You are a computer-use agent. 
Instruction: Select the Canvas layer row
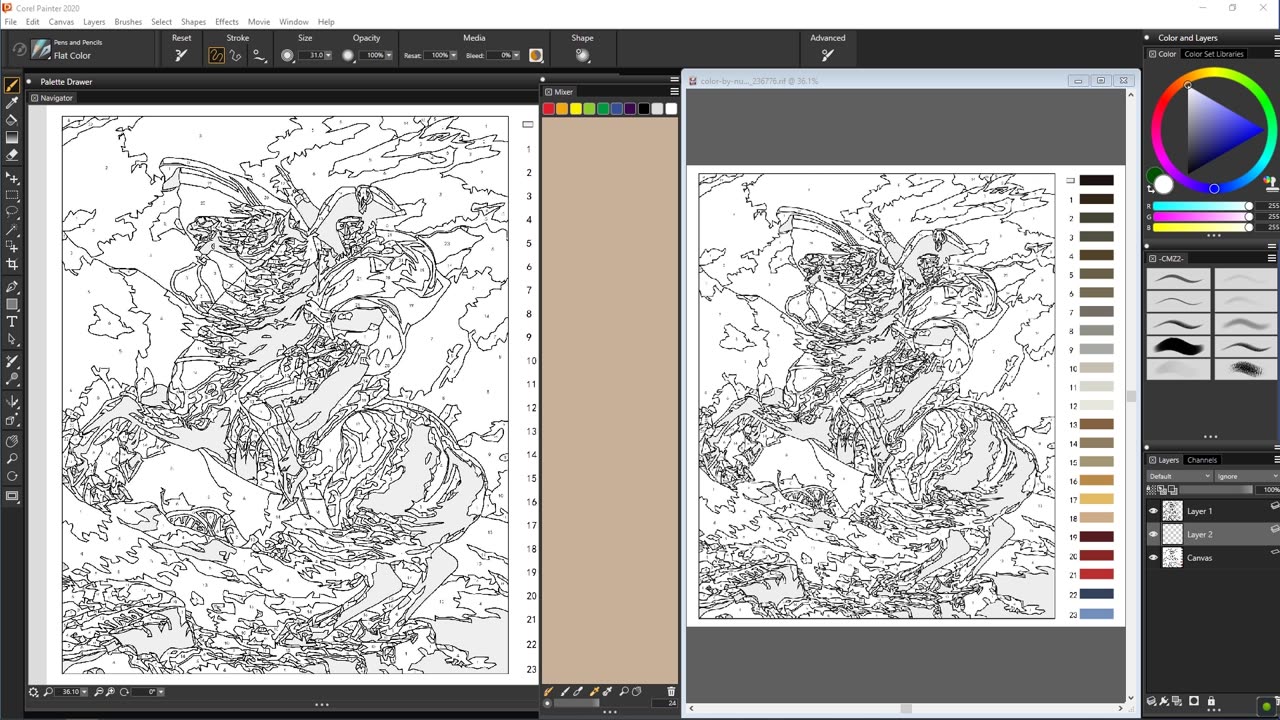pos(1212,558)
